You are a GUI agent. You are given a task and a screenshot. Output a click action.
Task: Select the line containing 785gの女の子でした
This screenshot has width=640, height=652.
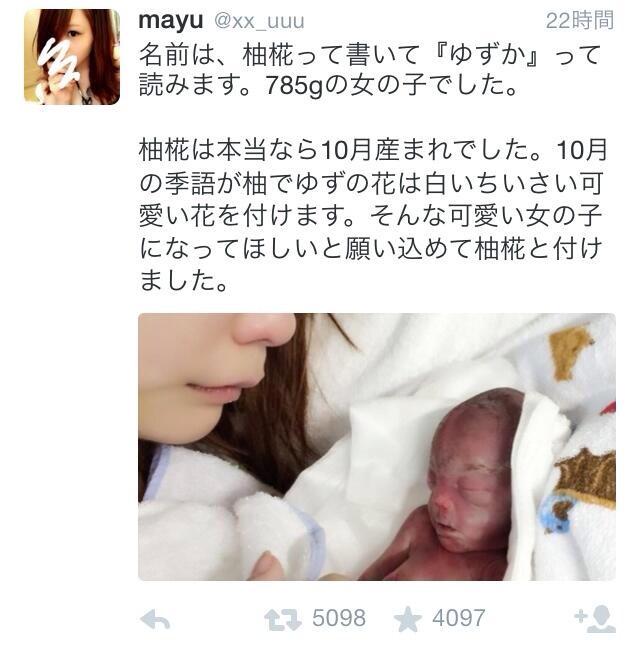[x=329, y=85]
